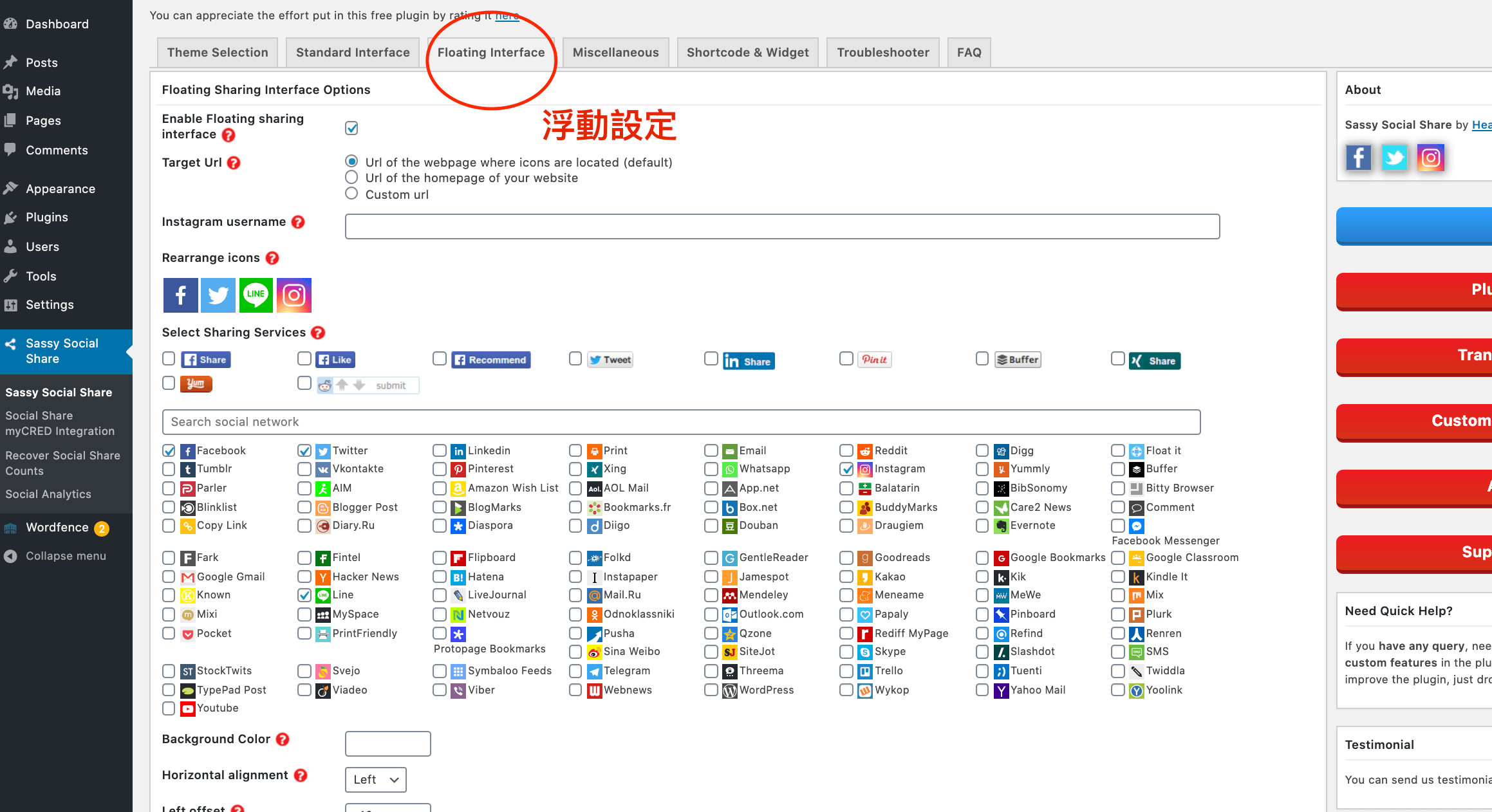Click the Troubleshooter tab

coord(881,51)
